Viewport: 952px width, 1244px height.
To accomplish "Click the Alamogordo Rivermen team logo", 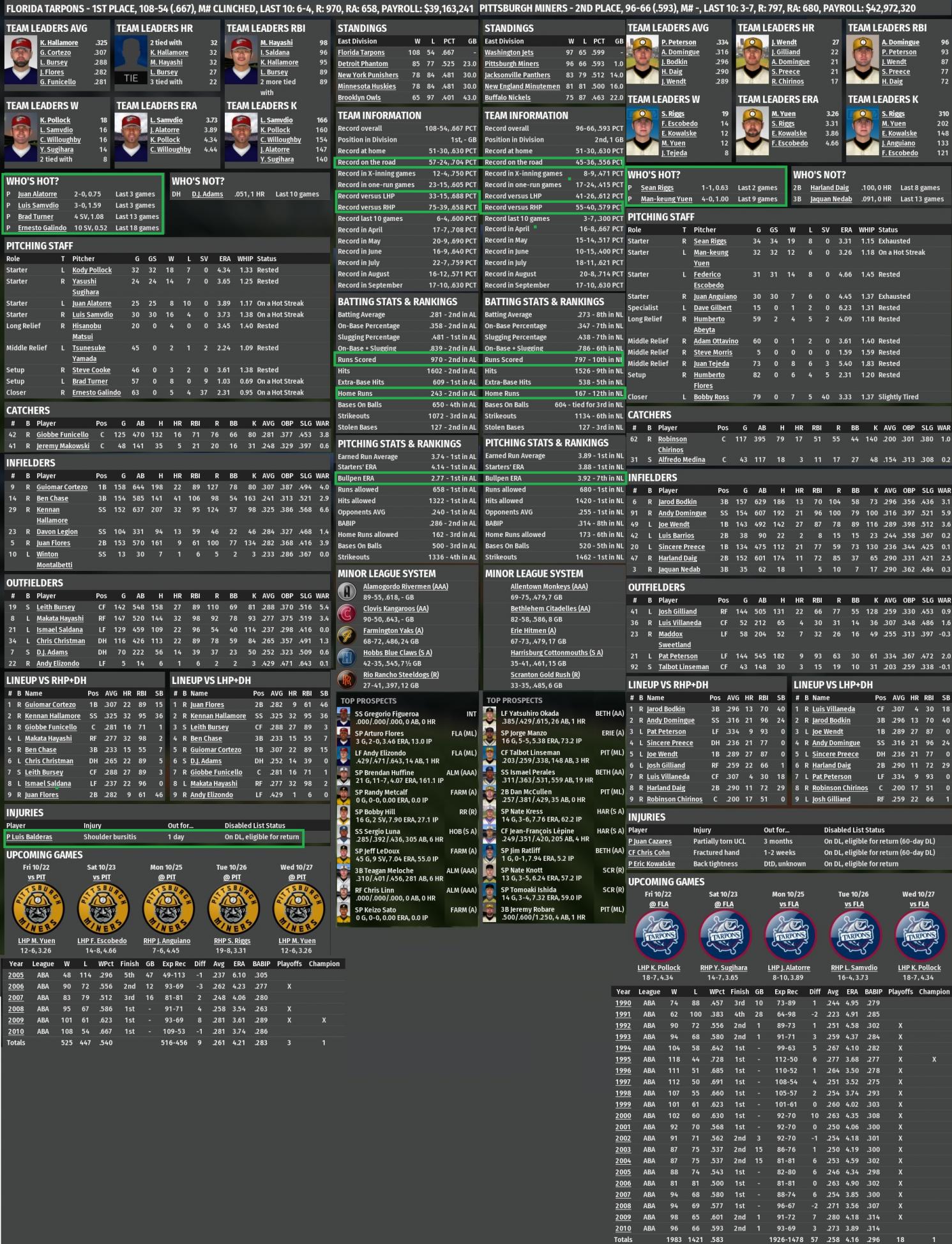I will (347, 591).
